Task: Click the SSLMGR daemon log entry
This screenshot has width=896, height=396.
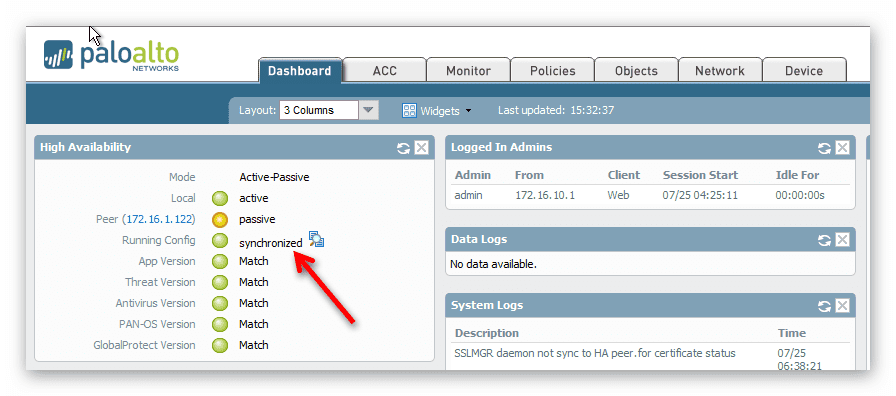Action: [x=595, y=353]
